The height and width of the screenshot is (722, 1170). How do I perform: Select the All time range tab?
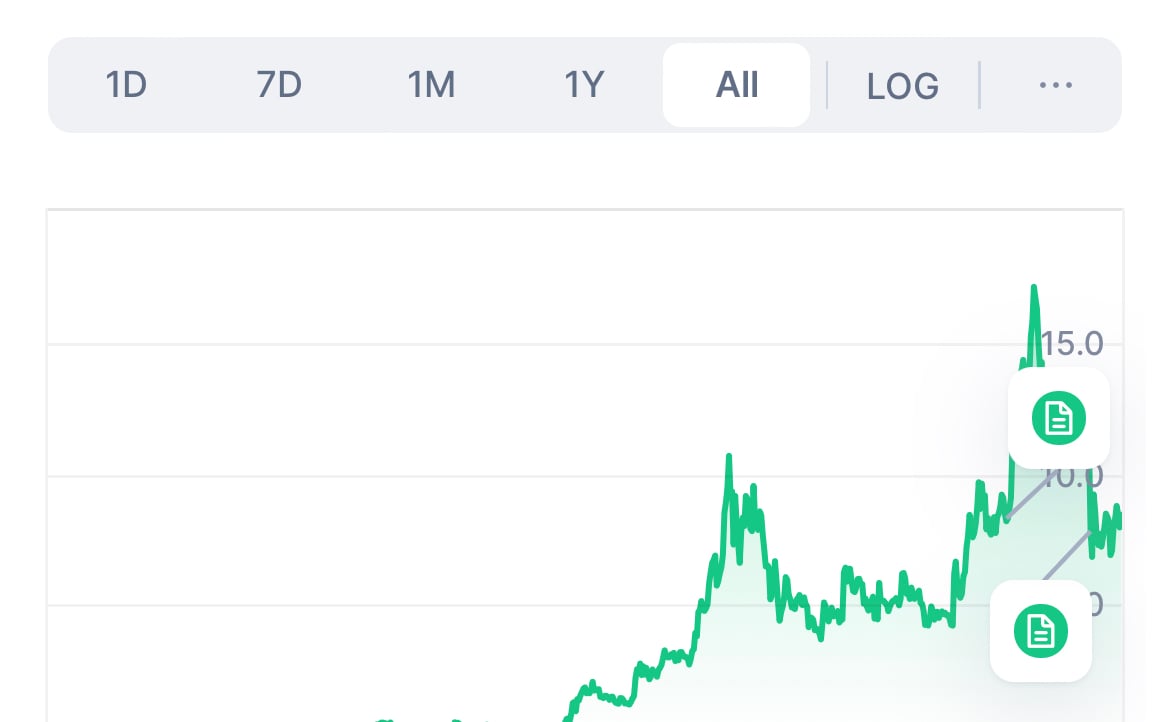[x=737, y=85]
